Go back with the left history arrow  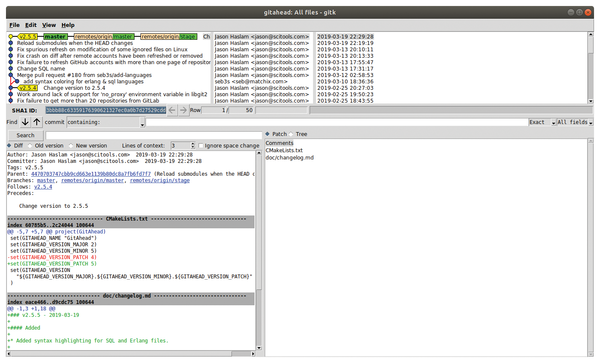[172, 110]
